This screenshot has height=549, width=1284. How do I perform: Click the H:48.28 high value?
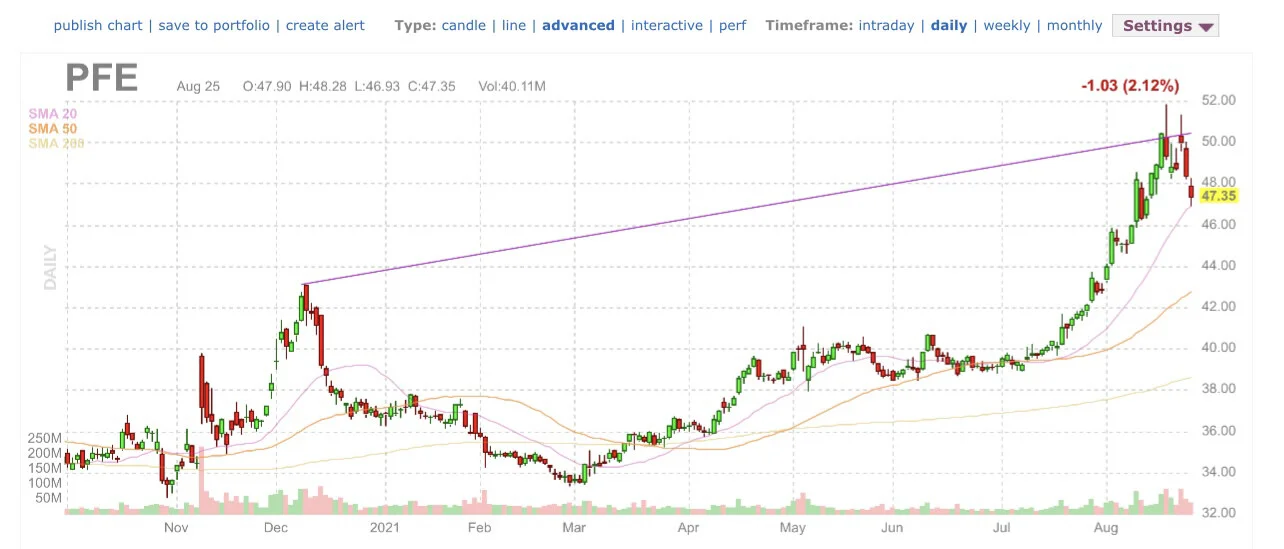(322, 87)
